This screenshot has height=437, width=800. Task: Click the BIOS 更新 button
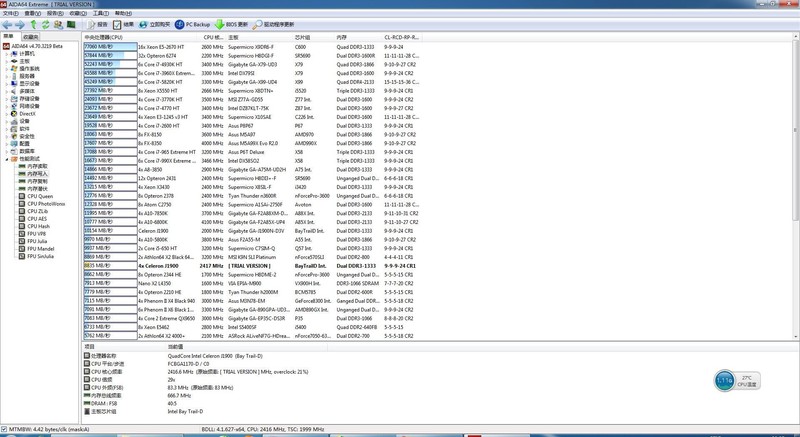tap(231, 24)
